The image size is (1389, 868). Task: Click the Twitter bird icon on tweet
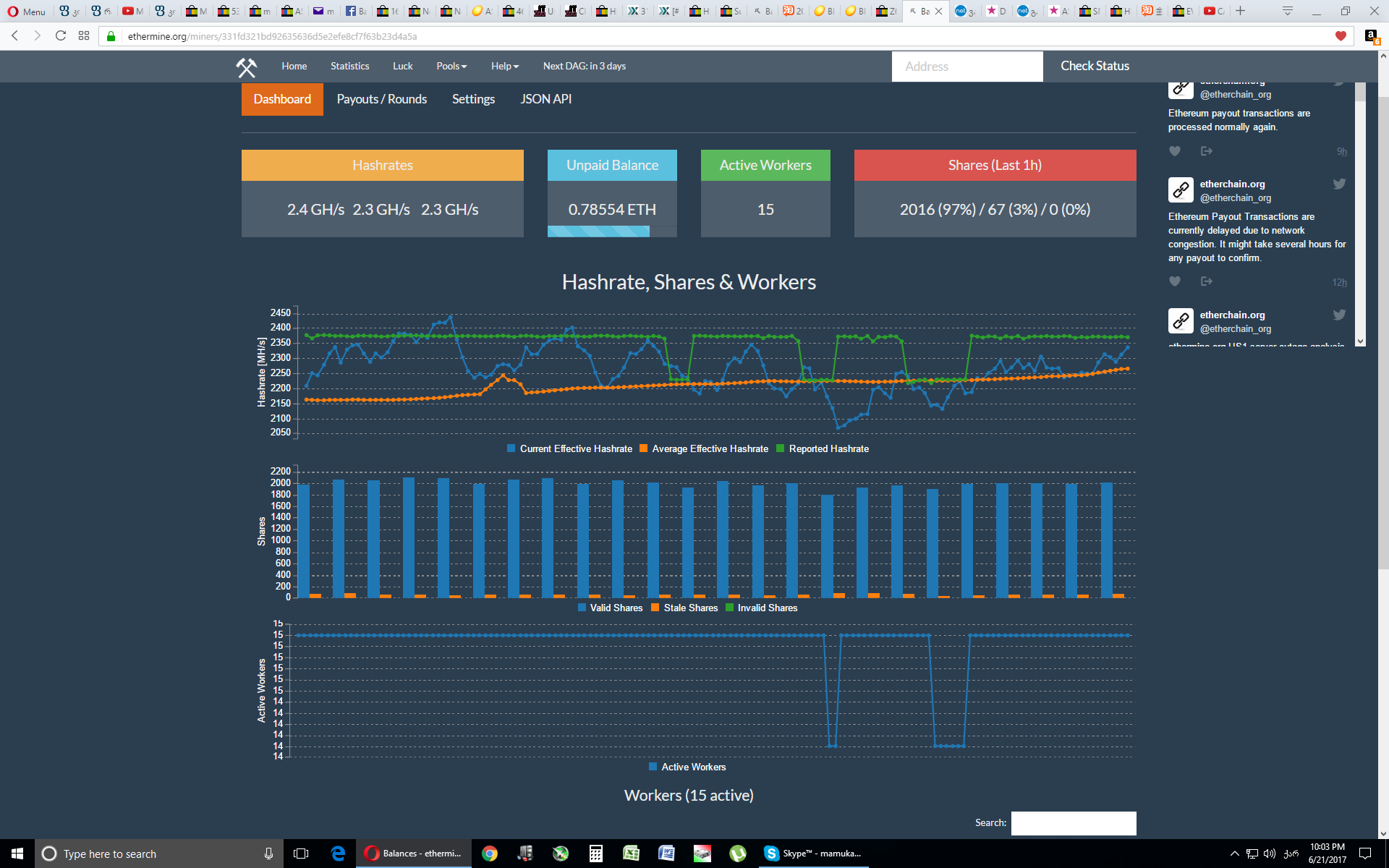click(1339, 184)
